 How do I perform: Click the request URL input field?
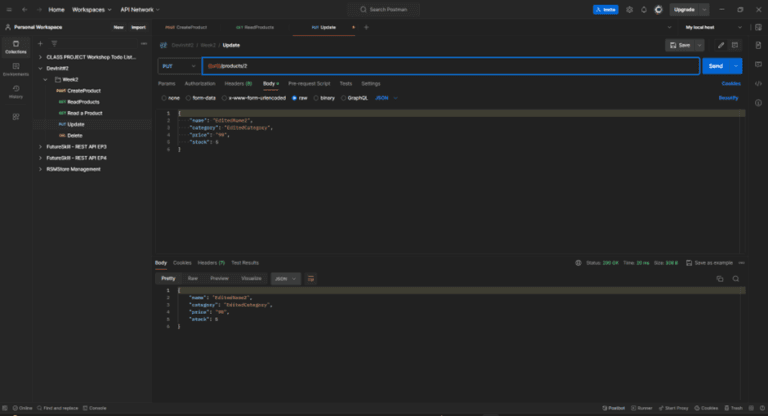(x=451, y=66)
